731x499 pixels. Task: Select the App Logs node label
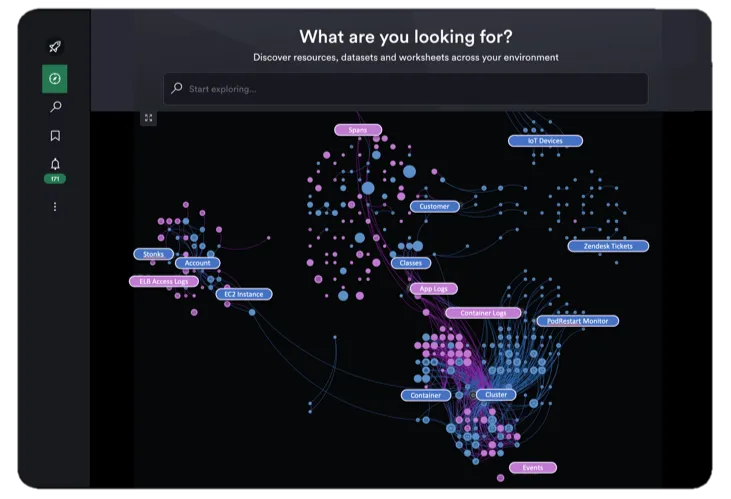click(x=433, y=289)
